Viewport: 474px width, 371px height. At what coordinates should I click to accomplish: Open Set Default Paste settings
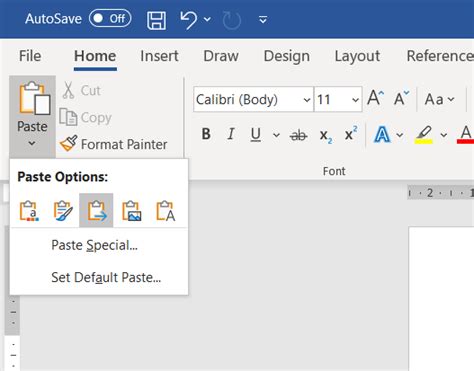coord(106,277)
